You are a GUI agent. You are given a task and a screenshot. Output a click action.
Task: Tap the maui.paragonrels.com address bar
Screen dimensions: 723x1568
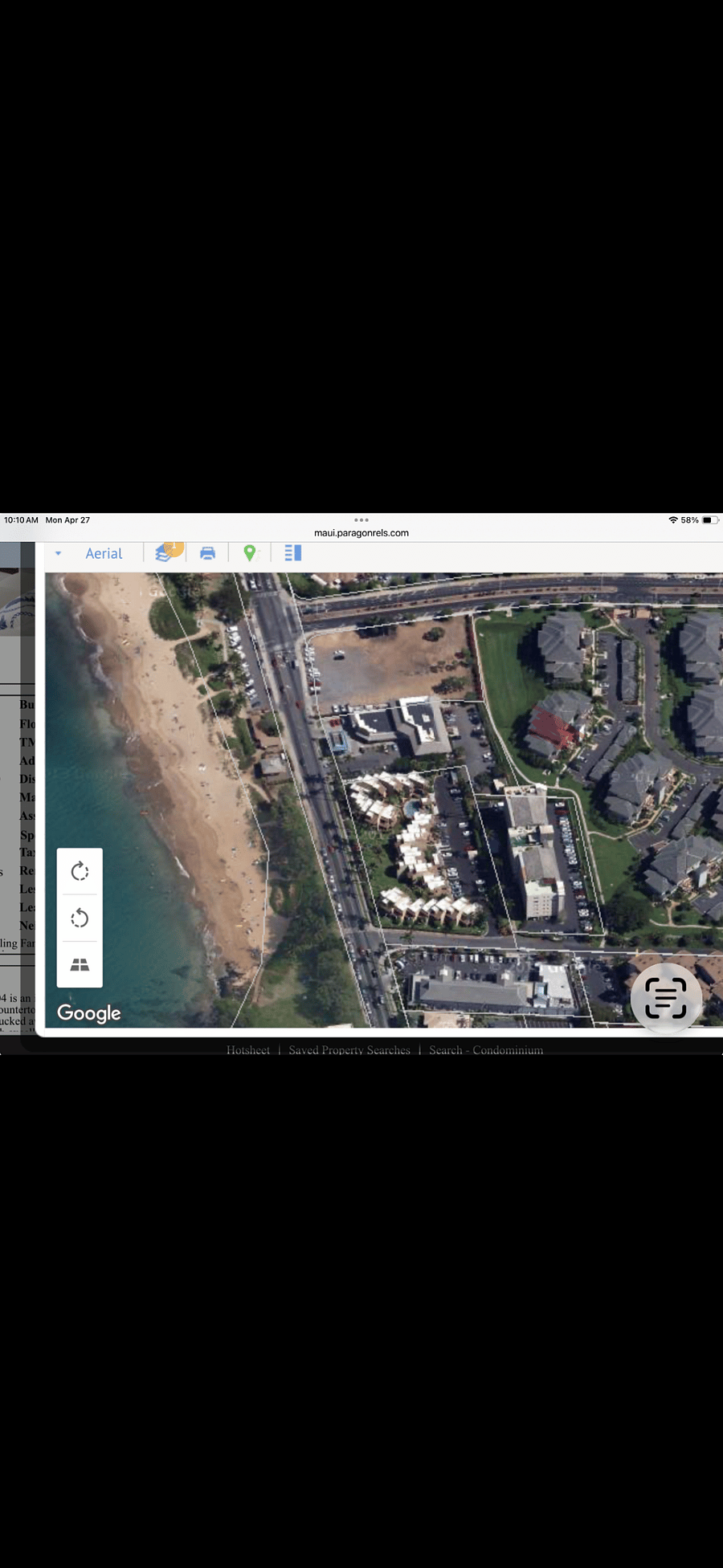click(x=361, y=532)
